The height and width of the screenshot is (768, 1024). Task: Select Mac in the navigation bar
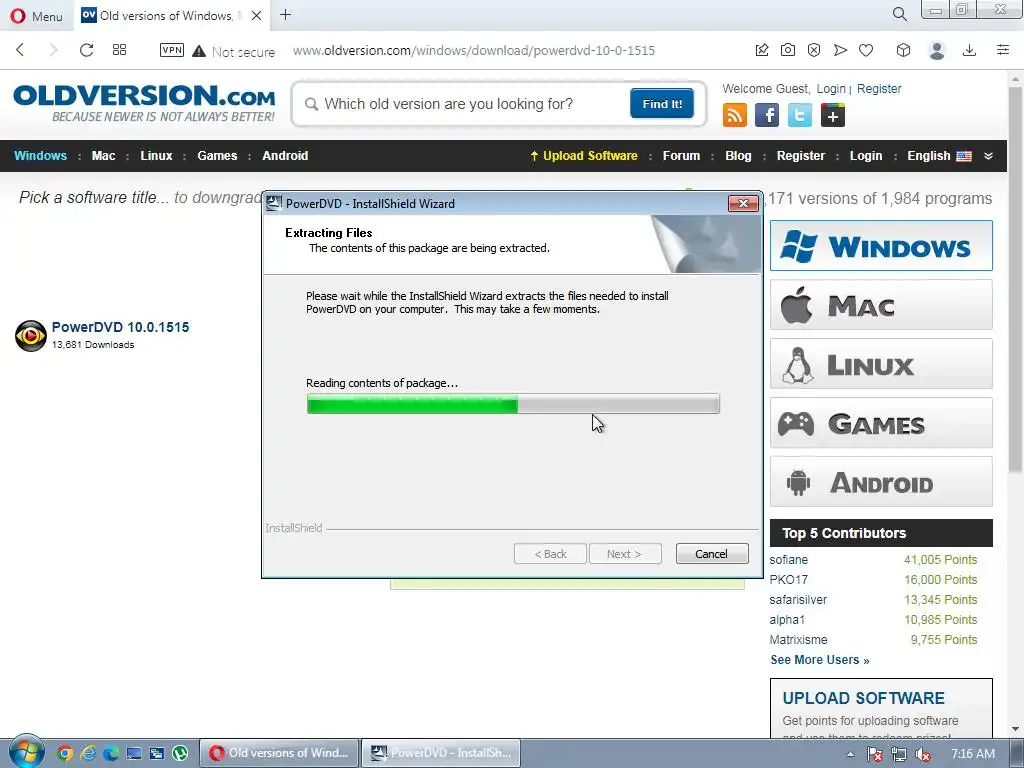coord(103,155)
